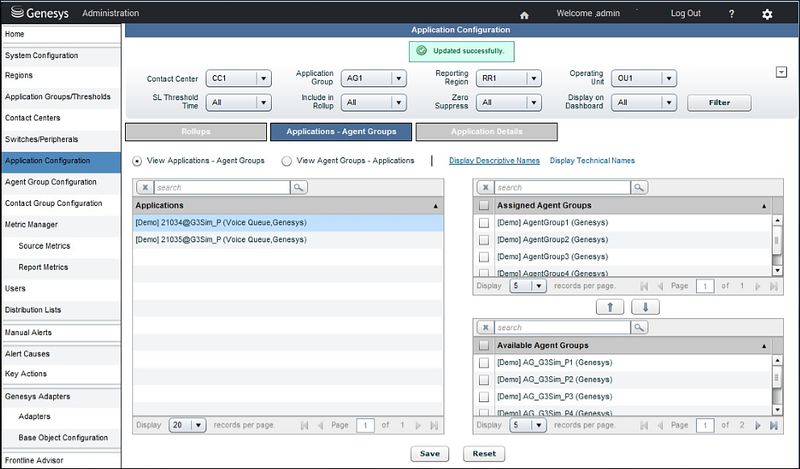This screenshot has height=469, width=800.
Task: Open the SL Threshold Time dropdown
Action: coord(239,103)
